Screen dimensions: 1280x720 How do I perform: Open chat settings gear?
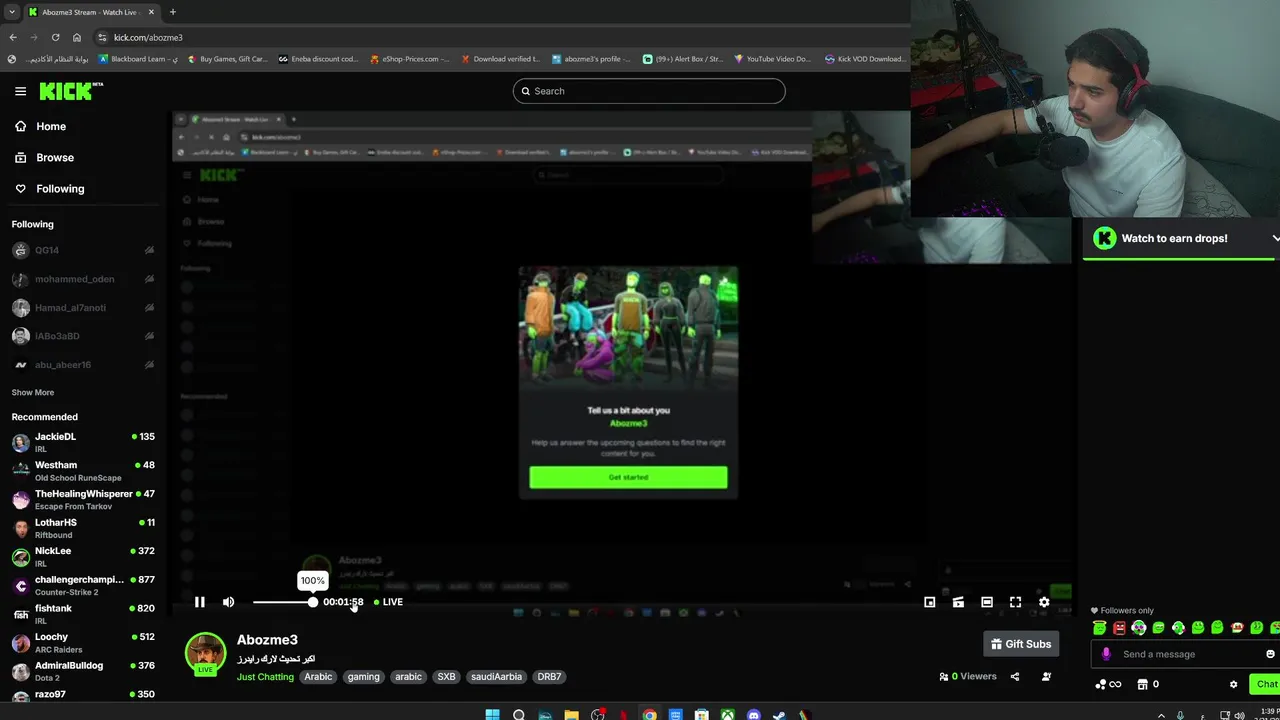point(1233,684)
